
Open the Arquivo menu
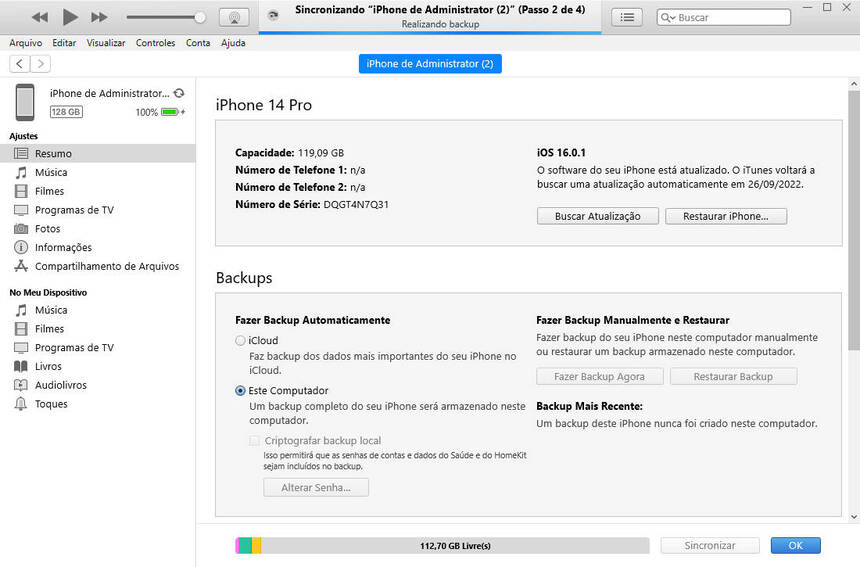(25, 43)
